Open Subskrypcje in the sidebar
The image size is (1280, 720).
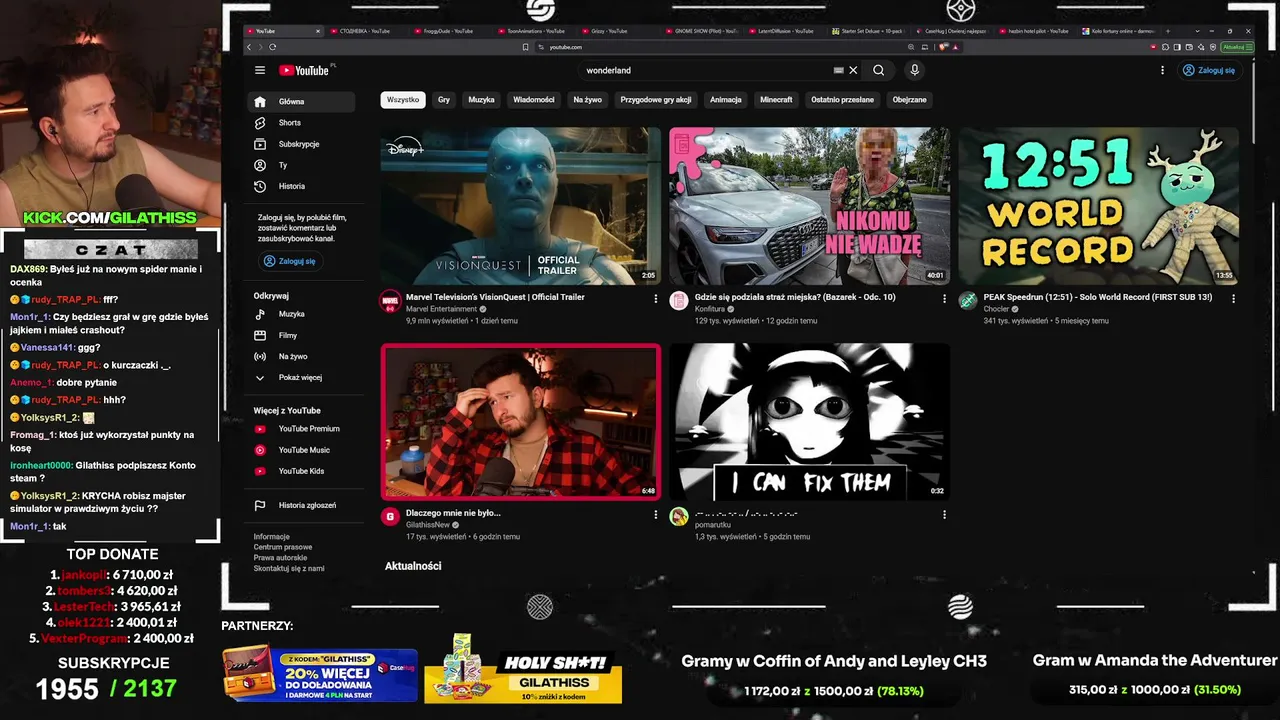(301, 144)
